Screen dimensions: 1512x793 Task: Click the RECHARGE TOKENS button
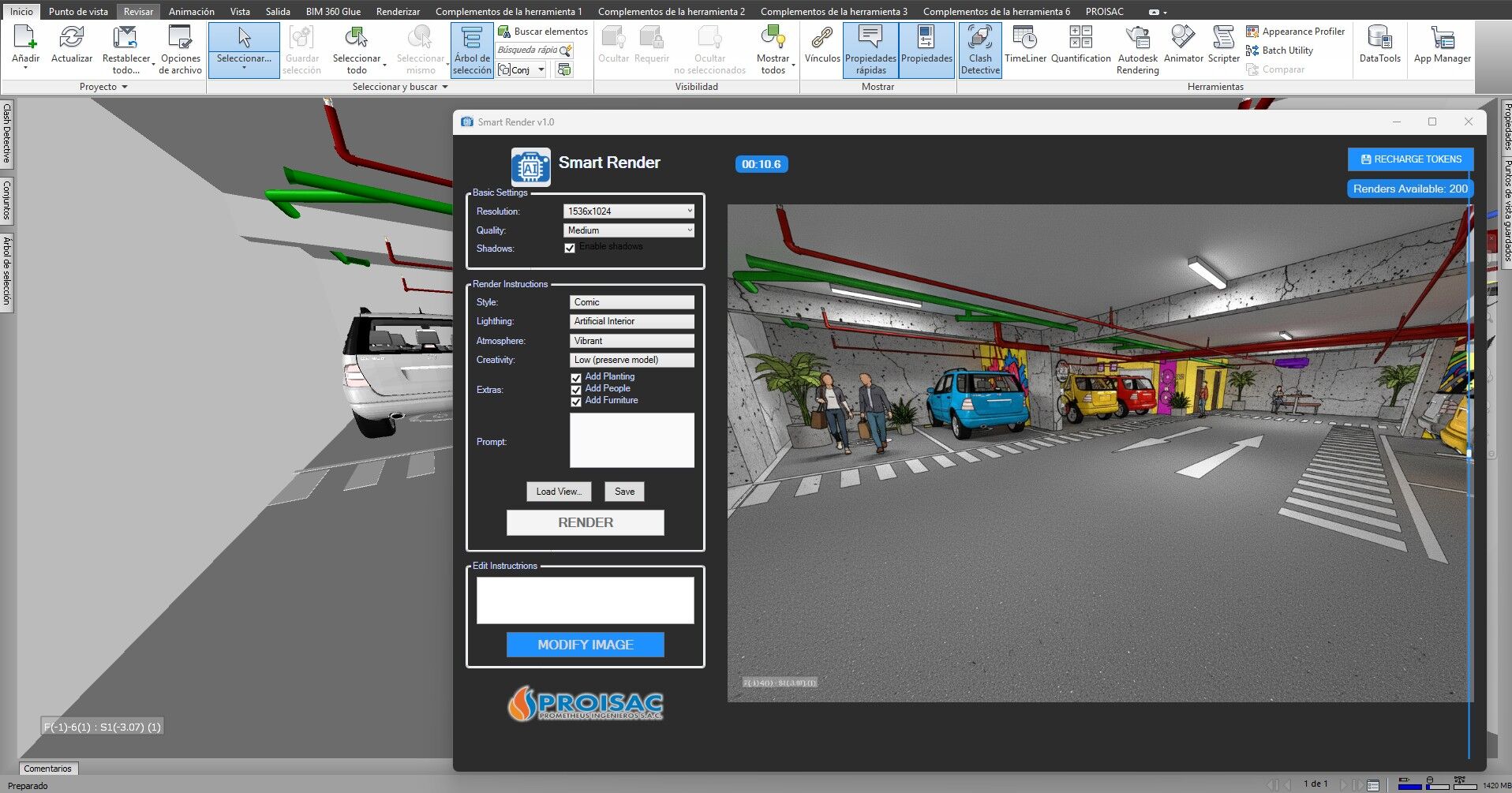tap(1410, 159)
